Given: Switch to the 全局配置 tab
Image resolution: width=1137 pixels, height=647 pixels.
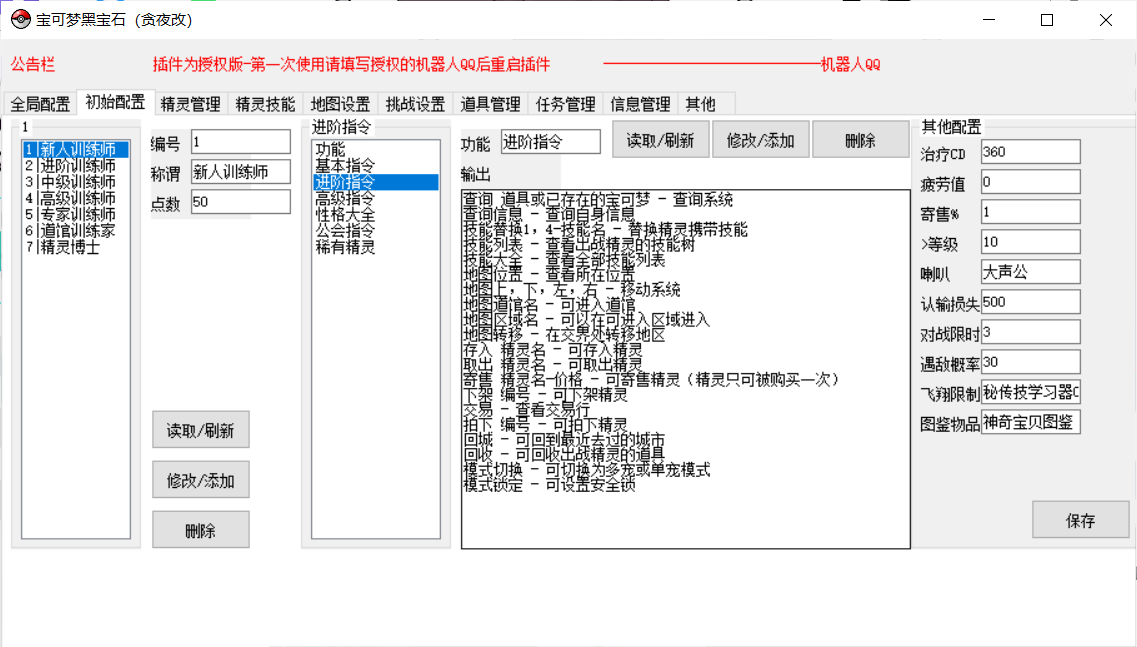Looking at the screenshot, I should click(x=40, y=104).
